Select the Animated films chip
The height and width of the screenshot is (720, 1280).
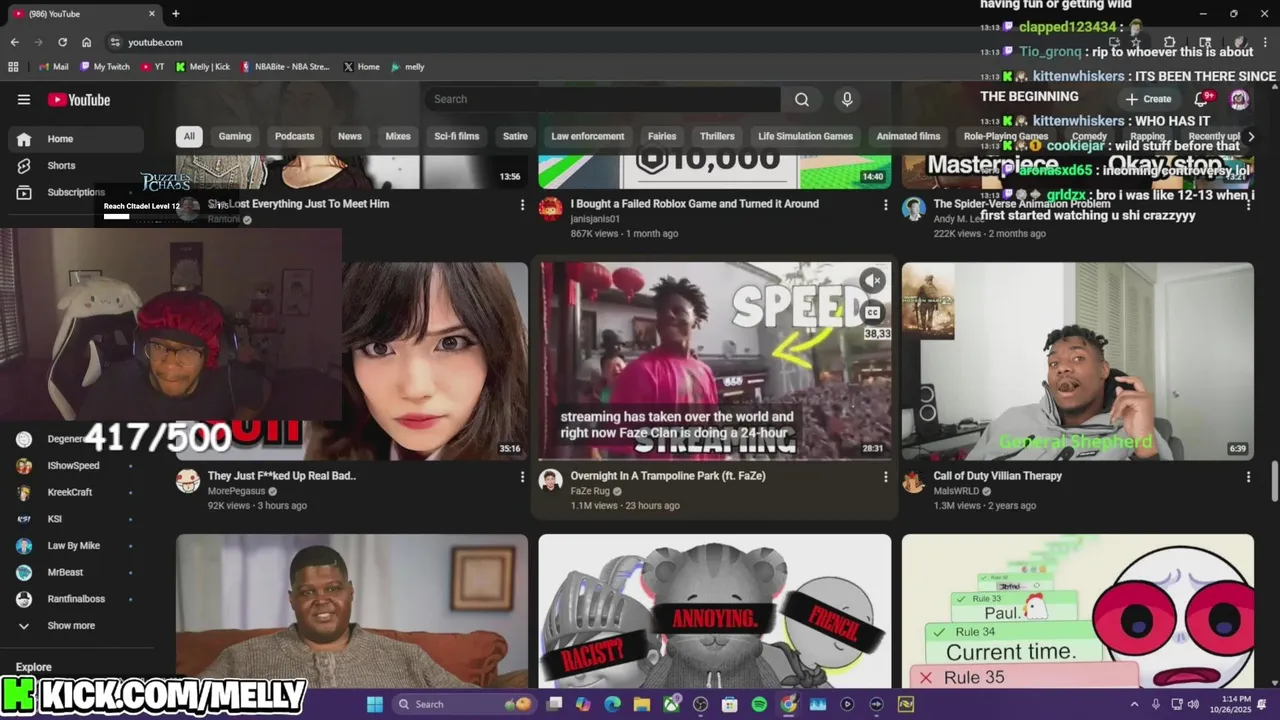(908, 136)
